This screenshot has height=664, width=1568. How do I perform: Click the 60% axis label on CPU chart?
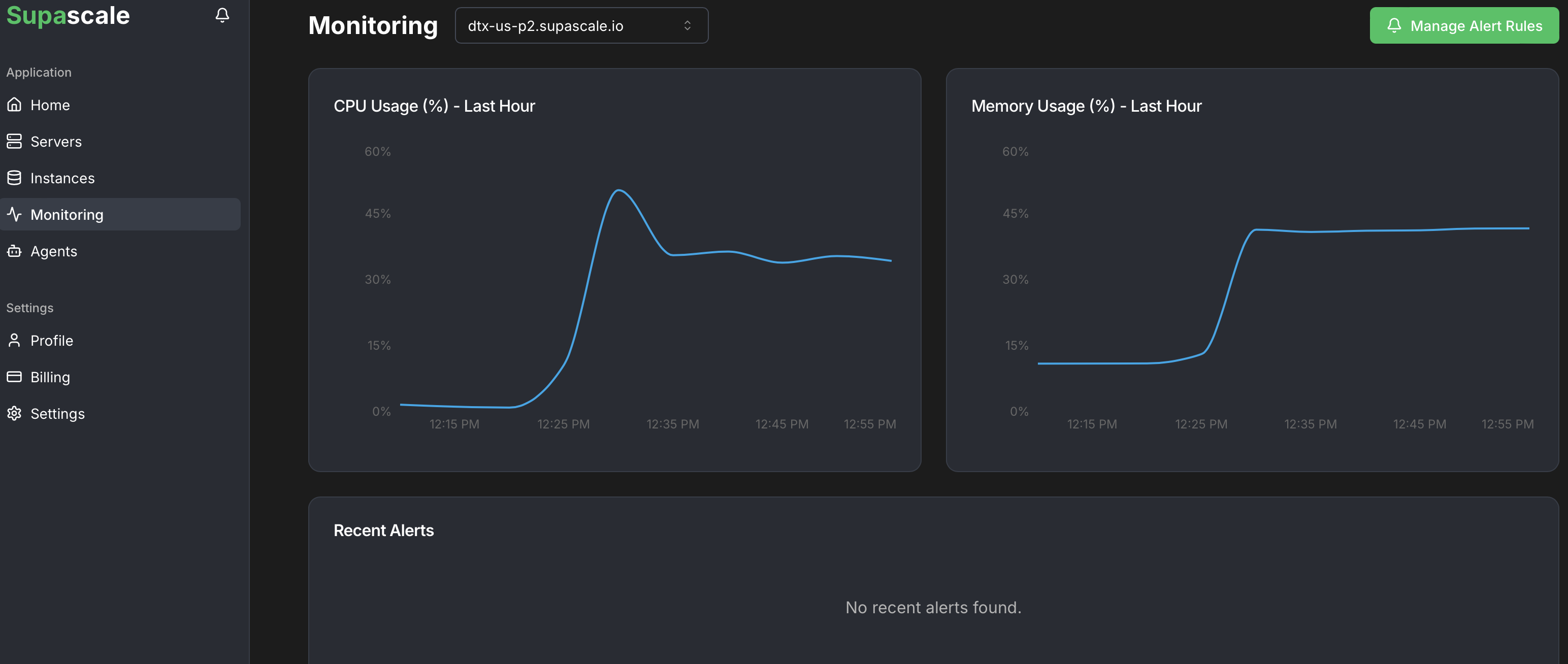click(x=377, y=151)
